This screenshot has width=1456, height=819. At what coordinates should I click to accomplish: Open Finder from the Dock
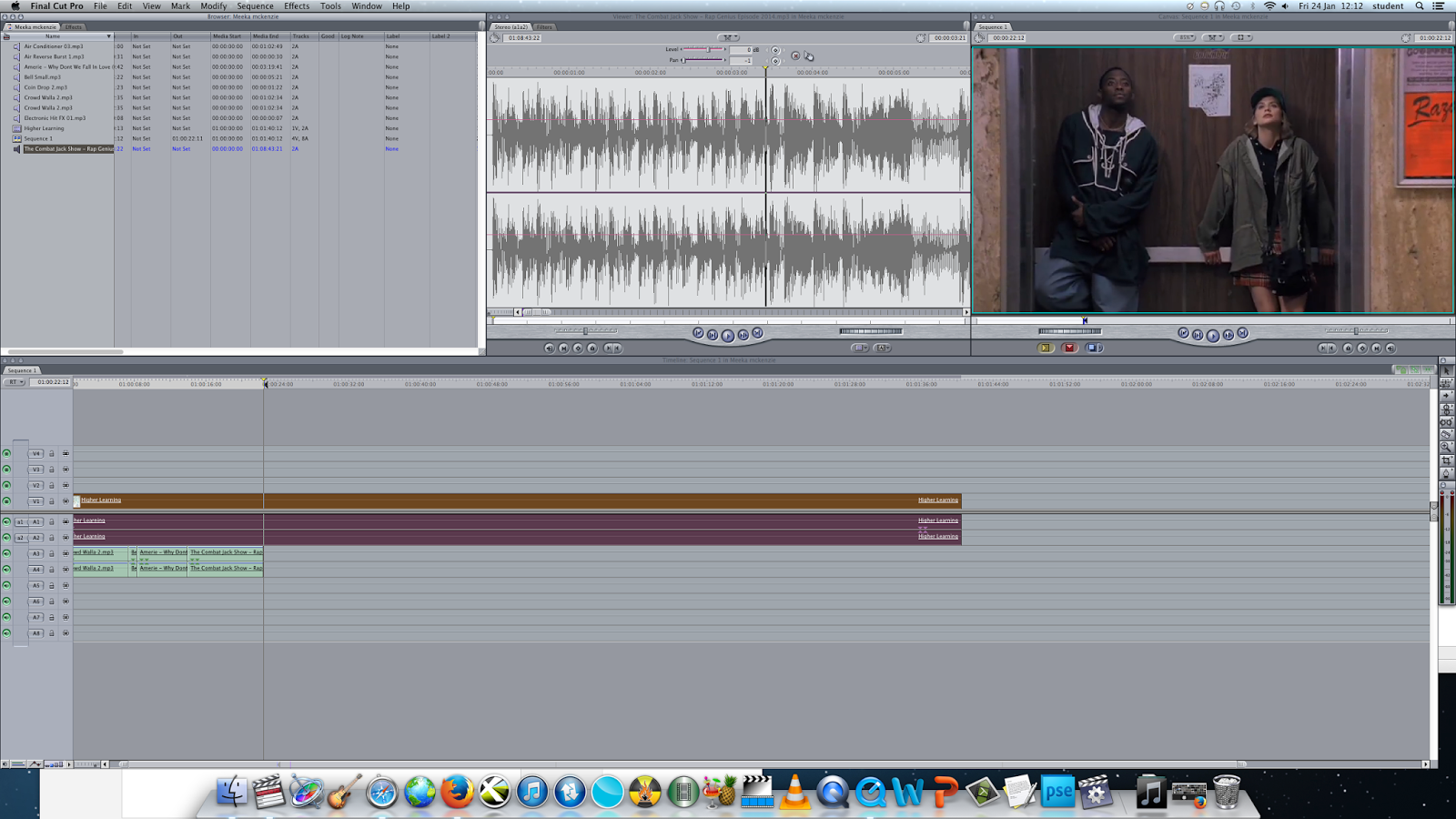[231, 792]
